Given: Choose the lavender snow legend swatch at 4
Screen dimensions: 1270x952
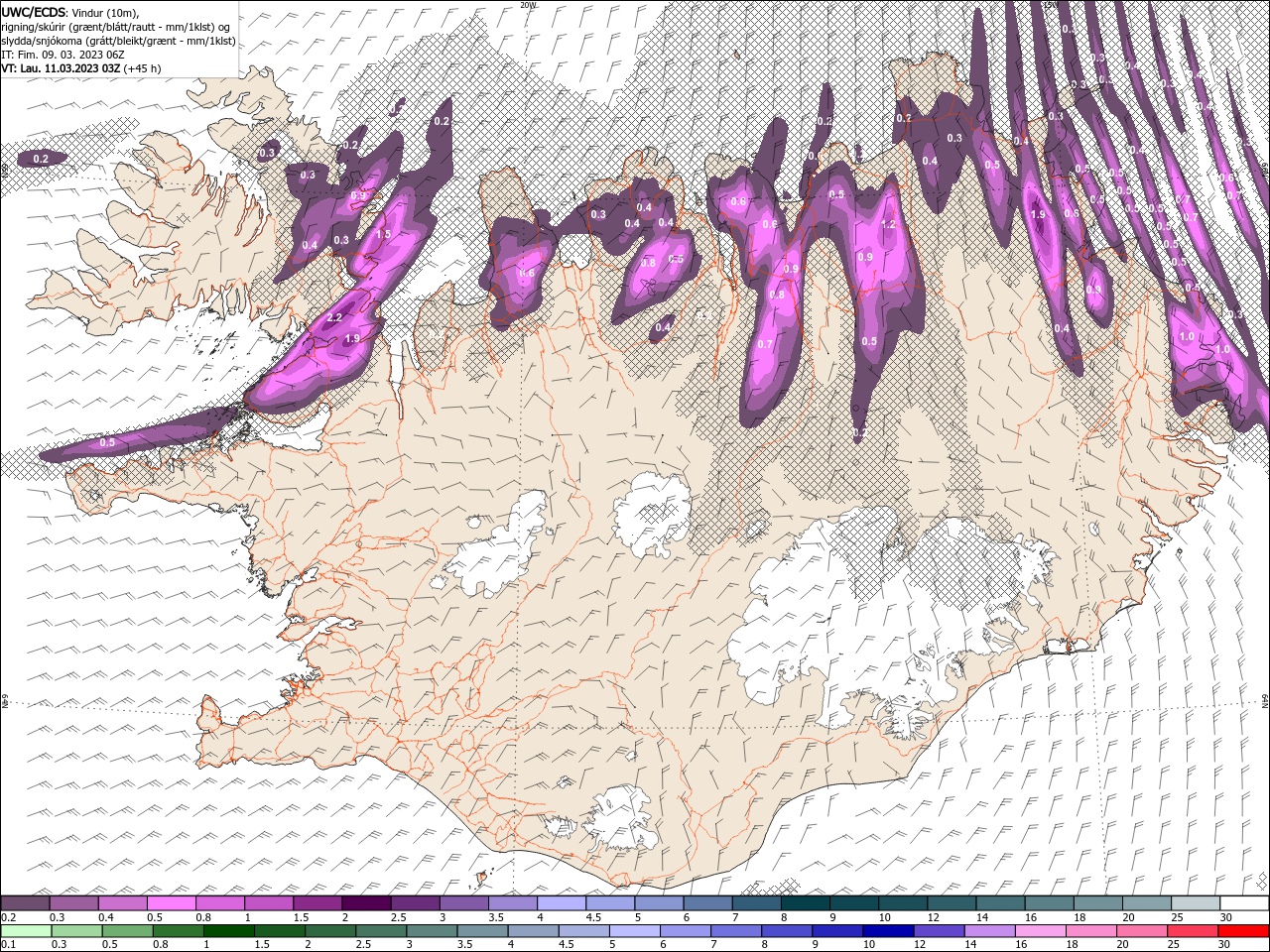Looking at the screenshot, I should point(562,903).
